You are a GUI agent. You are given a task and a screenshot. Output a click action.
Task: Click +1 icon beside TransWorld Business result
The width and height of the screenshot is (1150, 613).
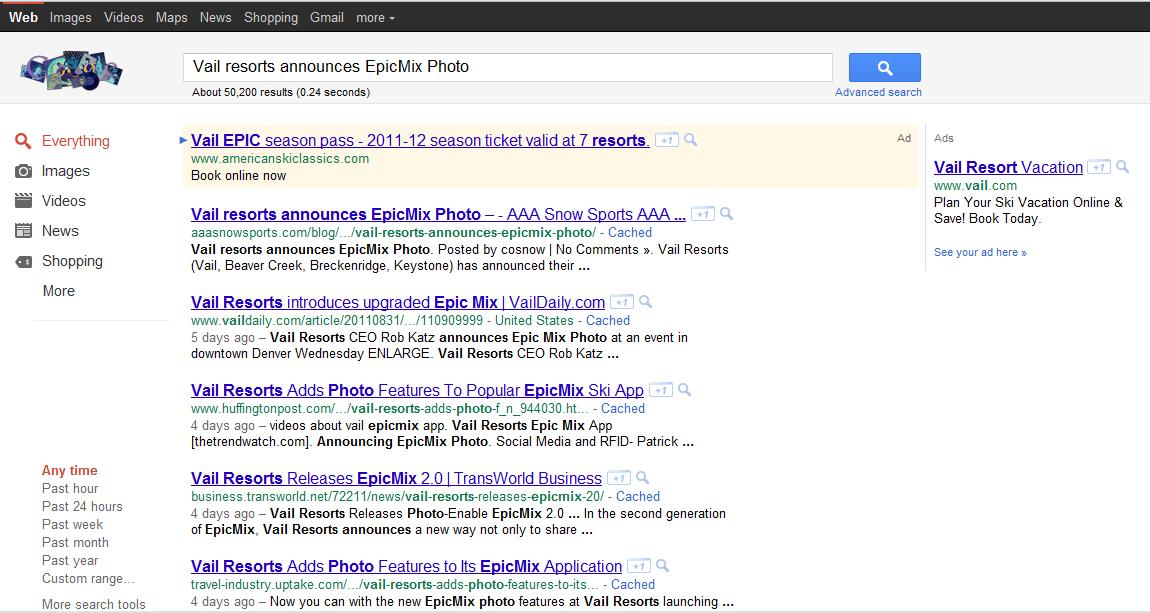click(x=619, y=478)
